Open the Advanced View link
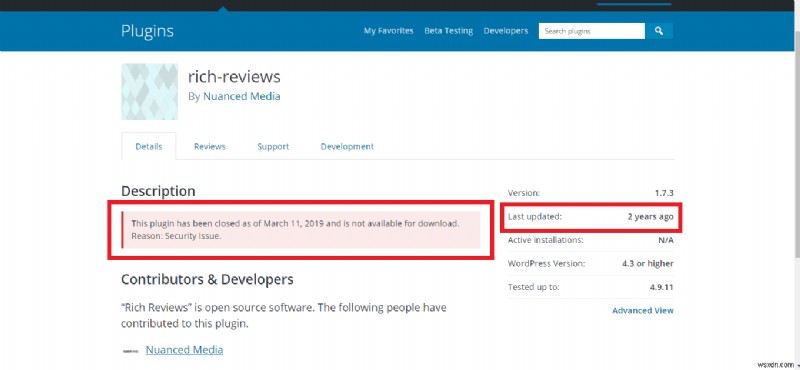This screenshot has height=370, width=800. pos(643,310)
